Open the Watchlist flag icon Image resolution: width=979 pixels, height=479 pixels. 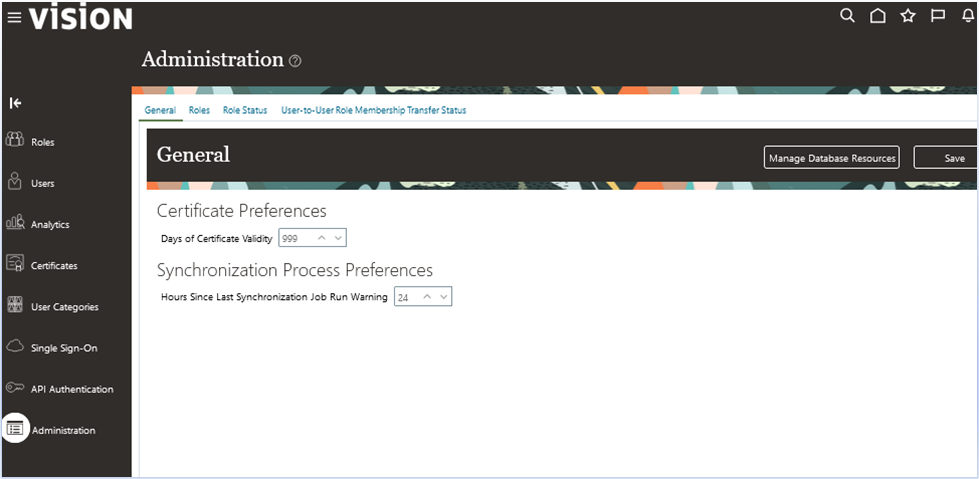(938, 16)
